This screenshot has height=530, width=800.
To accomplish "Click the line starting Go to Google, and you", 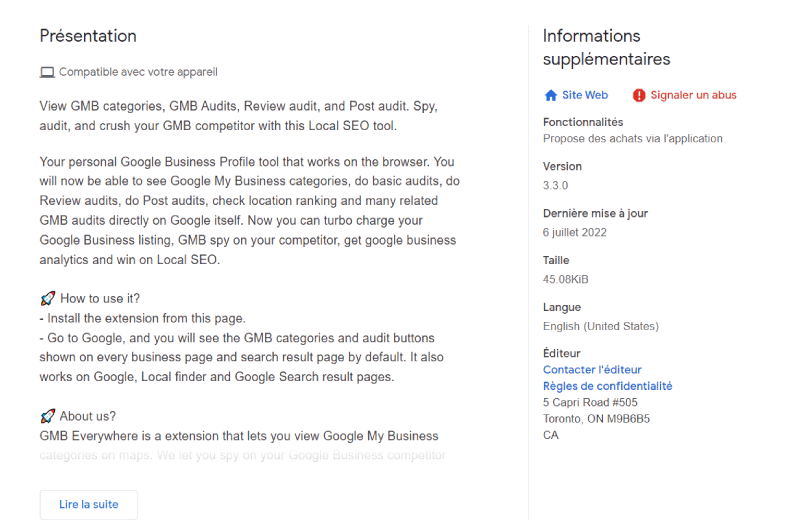I will pyautogui.click(x=237, y=338).
